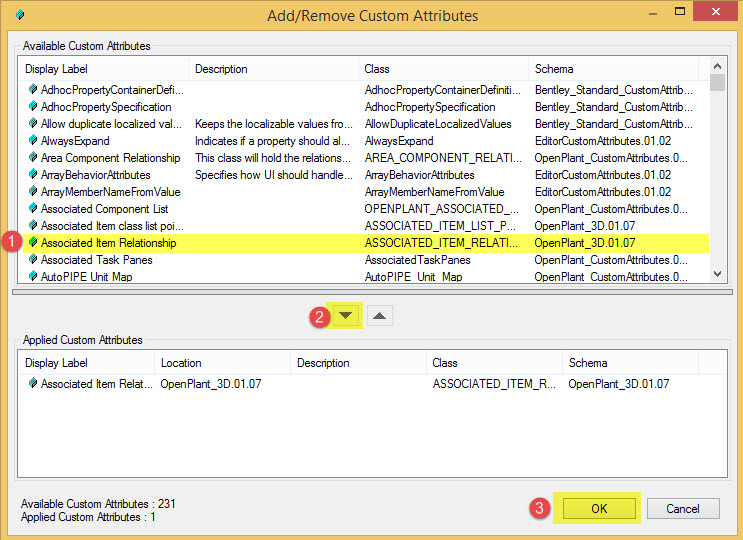Select Associated Item Relationship in available list
Screen dimensions: 743x540
pos(108,243)
